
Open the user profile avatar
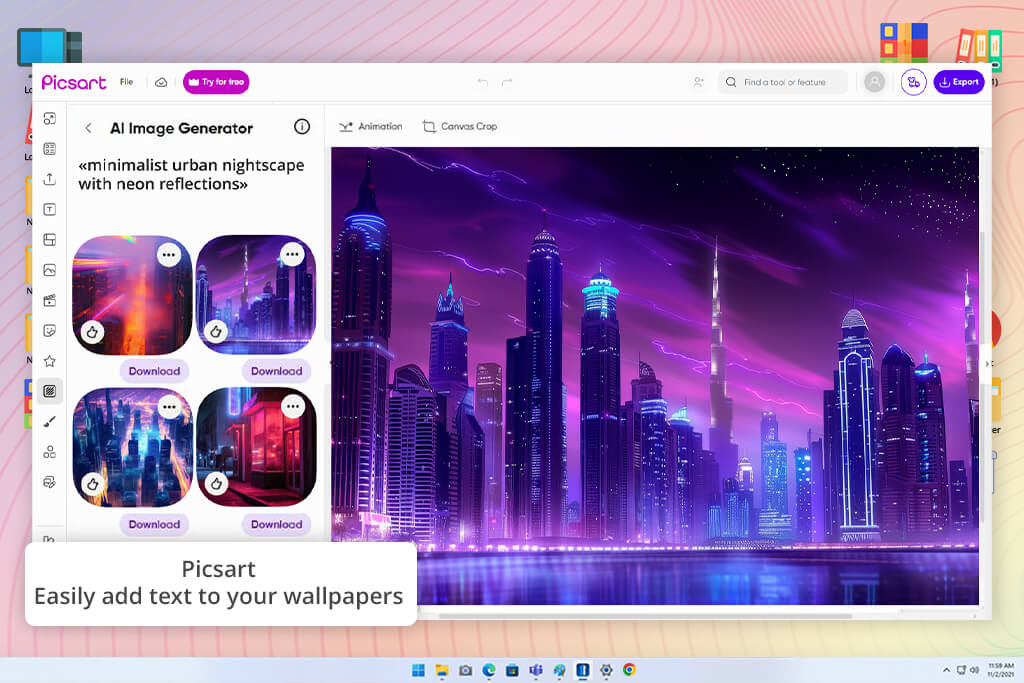click(874, 82)
